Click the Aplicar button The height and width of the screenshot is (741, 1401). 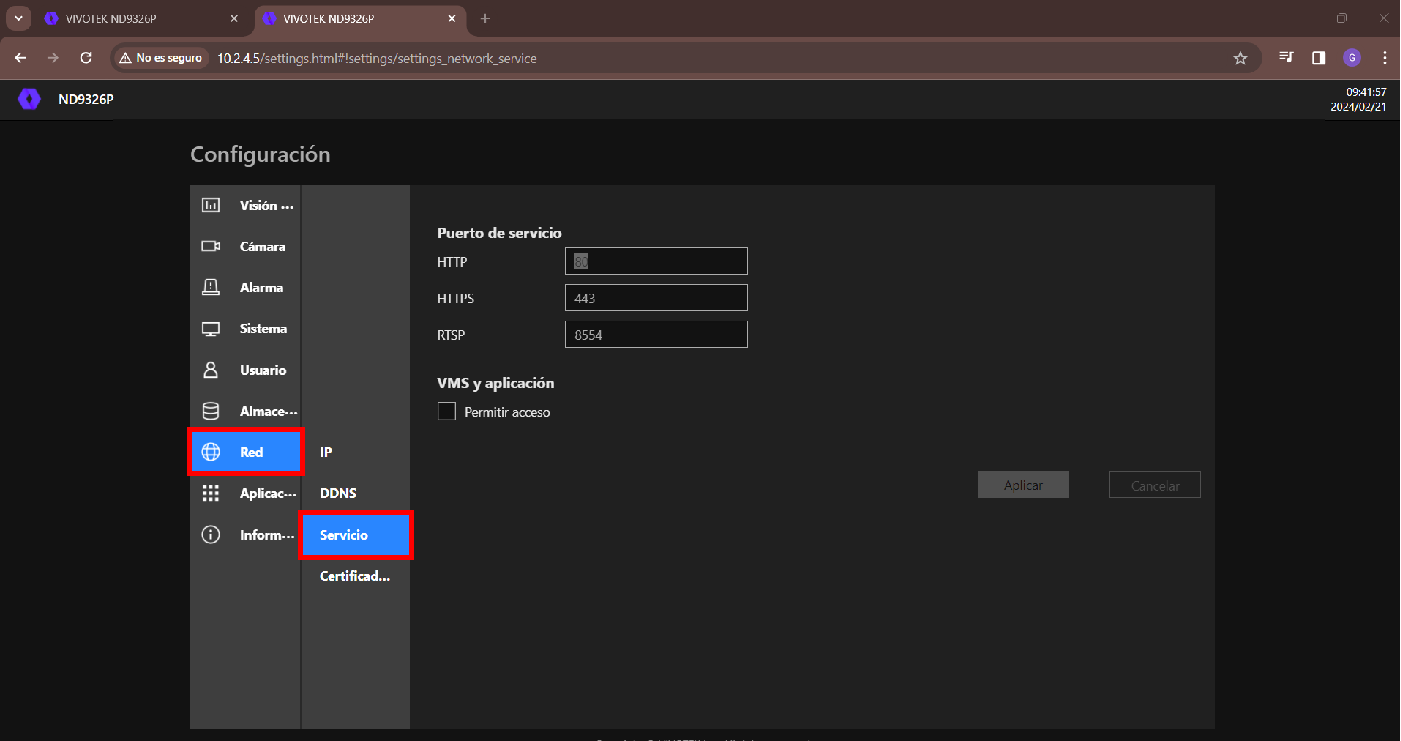point(1023,485)
